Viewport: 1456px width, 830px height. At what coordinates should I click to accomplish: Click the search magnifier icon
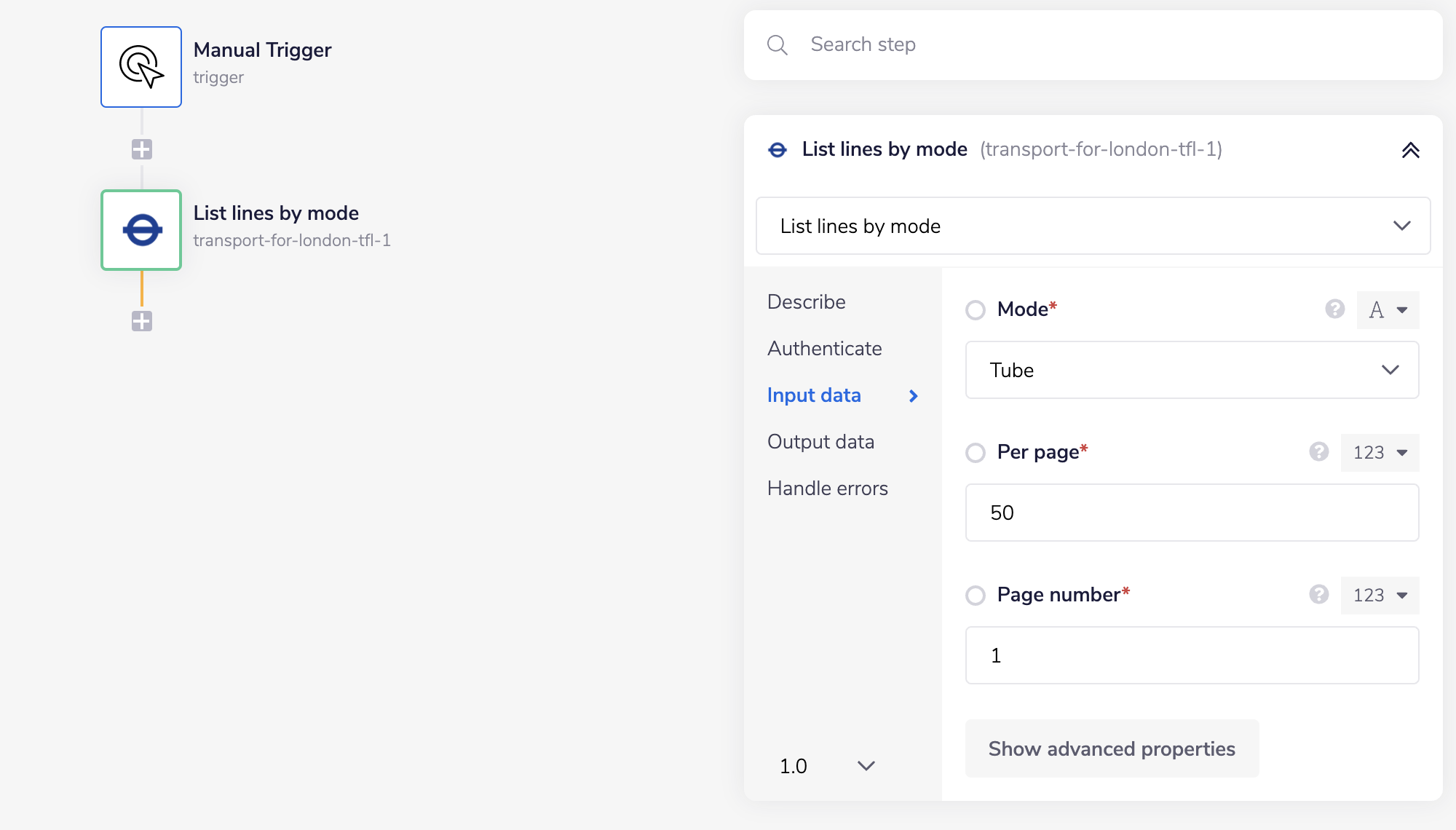[x=777, y=45]
